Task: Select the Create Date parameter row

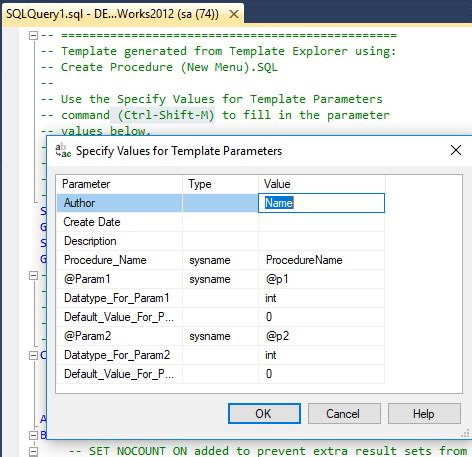Action: point(220,222)
